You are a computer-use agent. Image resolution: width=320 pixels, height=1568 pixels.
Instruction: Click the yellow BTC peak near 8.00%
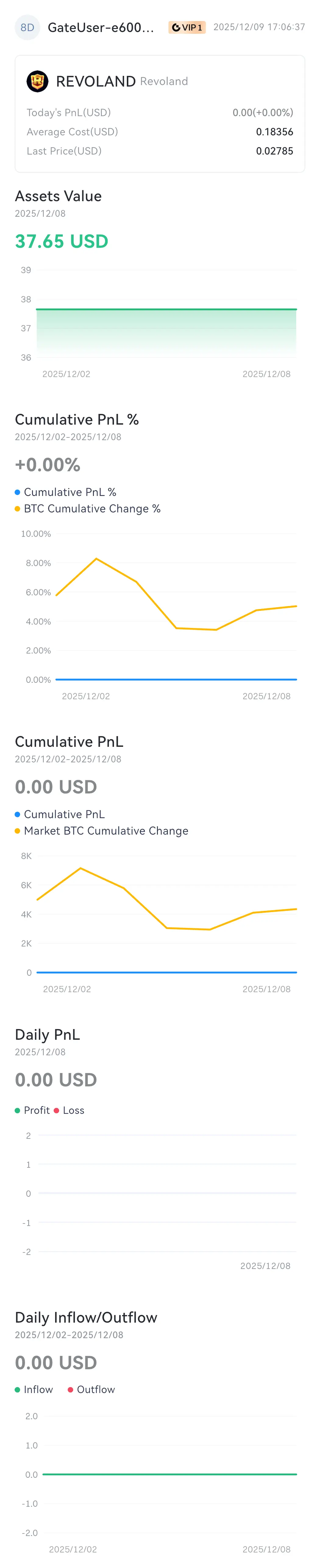(96, 558)
